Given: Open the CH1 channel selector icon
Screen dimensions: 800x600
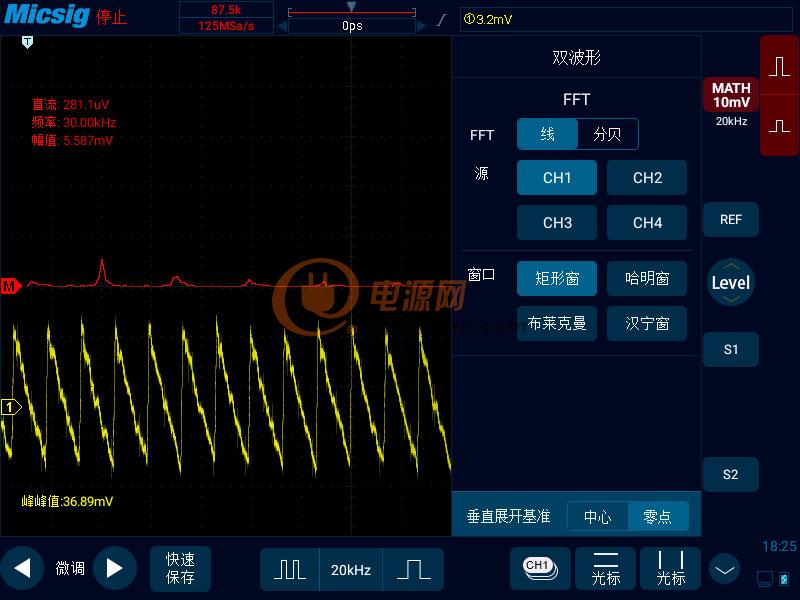Looking at the screenshot, I should coord(540,568).
